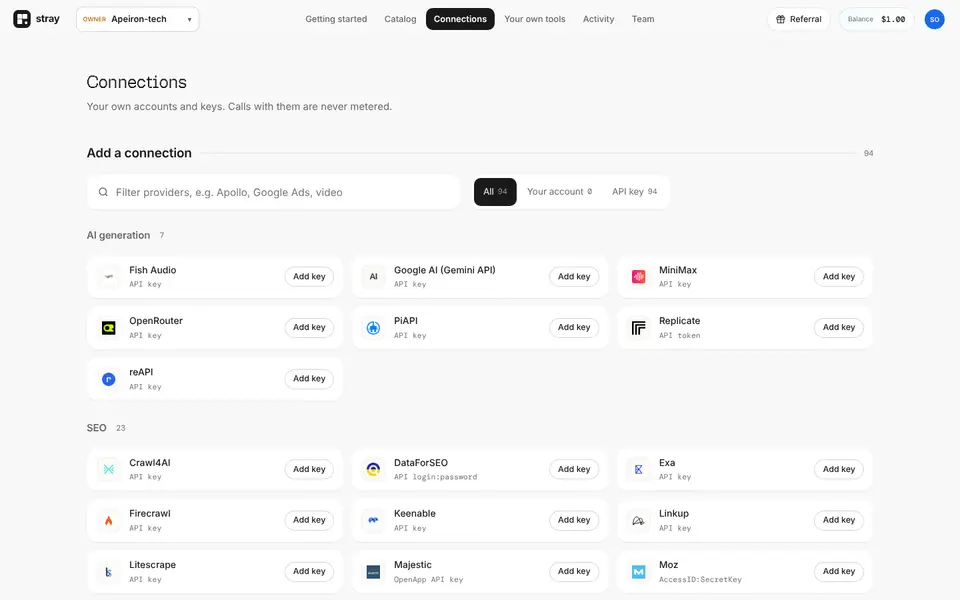Viewport: 960px width, 600px height.
Task: Add key for Fish Audio
Action: pyautogui.click(x=309, y=277)
